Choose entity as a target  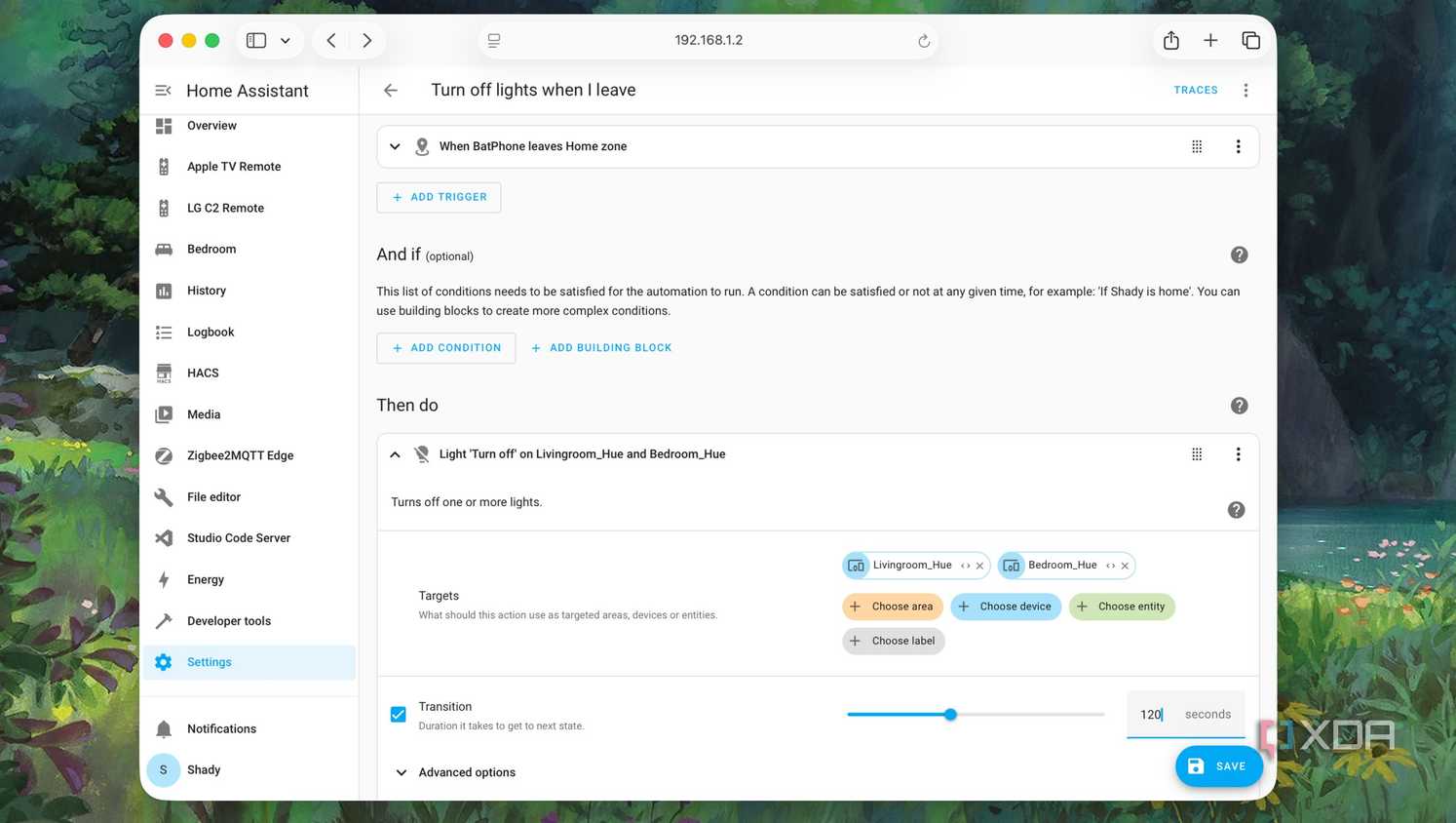pyautogui.click(x=1122, y=607)
